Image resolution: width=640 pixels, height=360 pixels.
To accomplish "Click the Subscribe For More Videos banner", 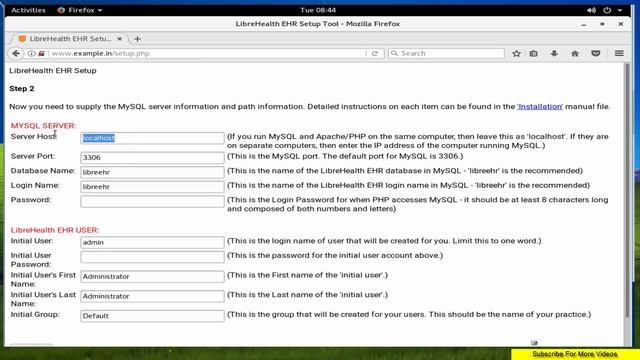I will [x=575, y=354].
